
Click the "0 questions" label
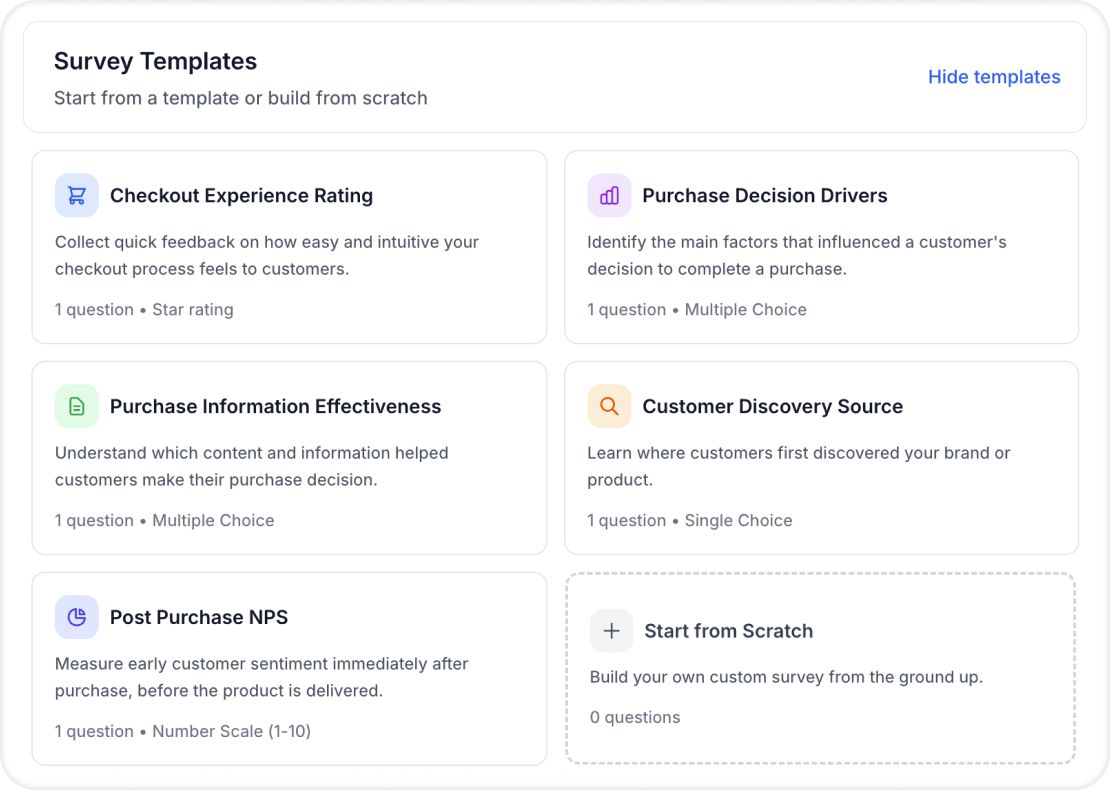click(x=635, y=718)
